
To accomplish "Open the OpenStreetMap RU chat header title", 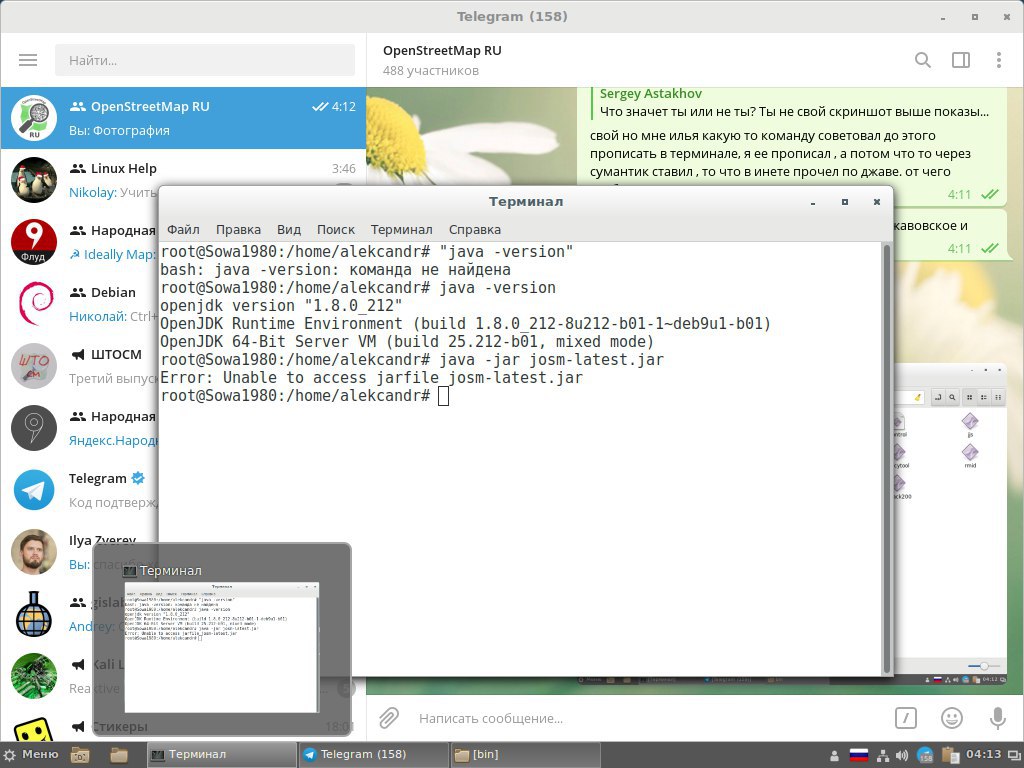I will [442, 51].
